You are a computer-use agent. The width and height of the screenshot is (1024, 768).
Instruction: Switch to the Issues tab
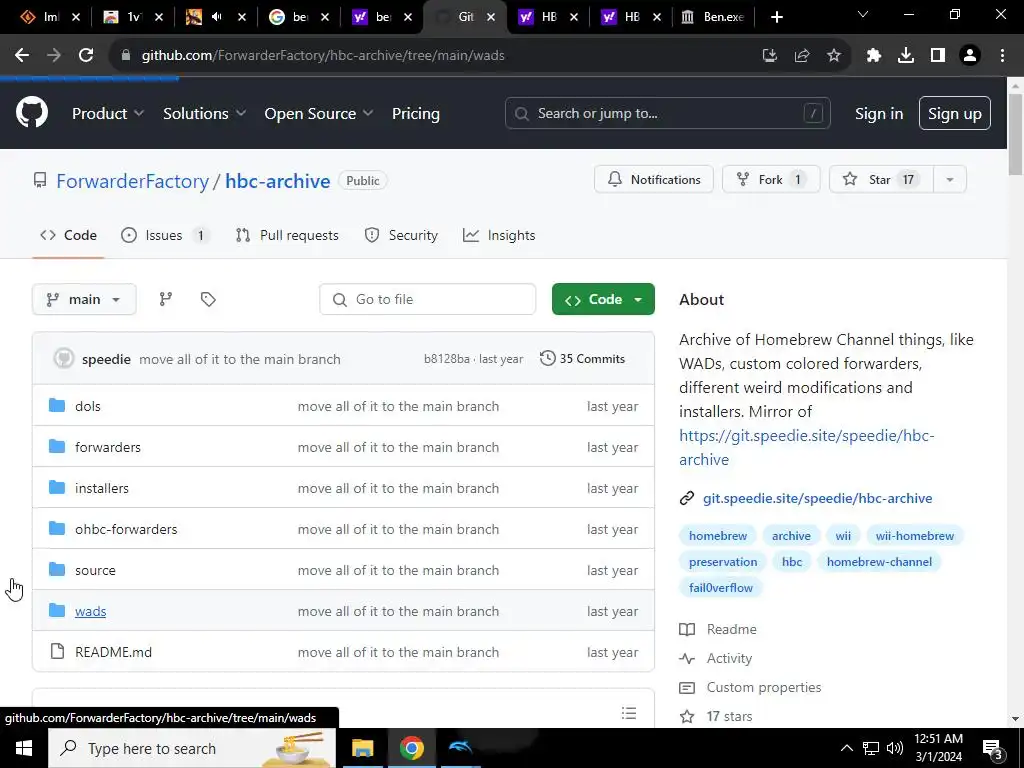[165, 235]
